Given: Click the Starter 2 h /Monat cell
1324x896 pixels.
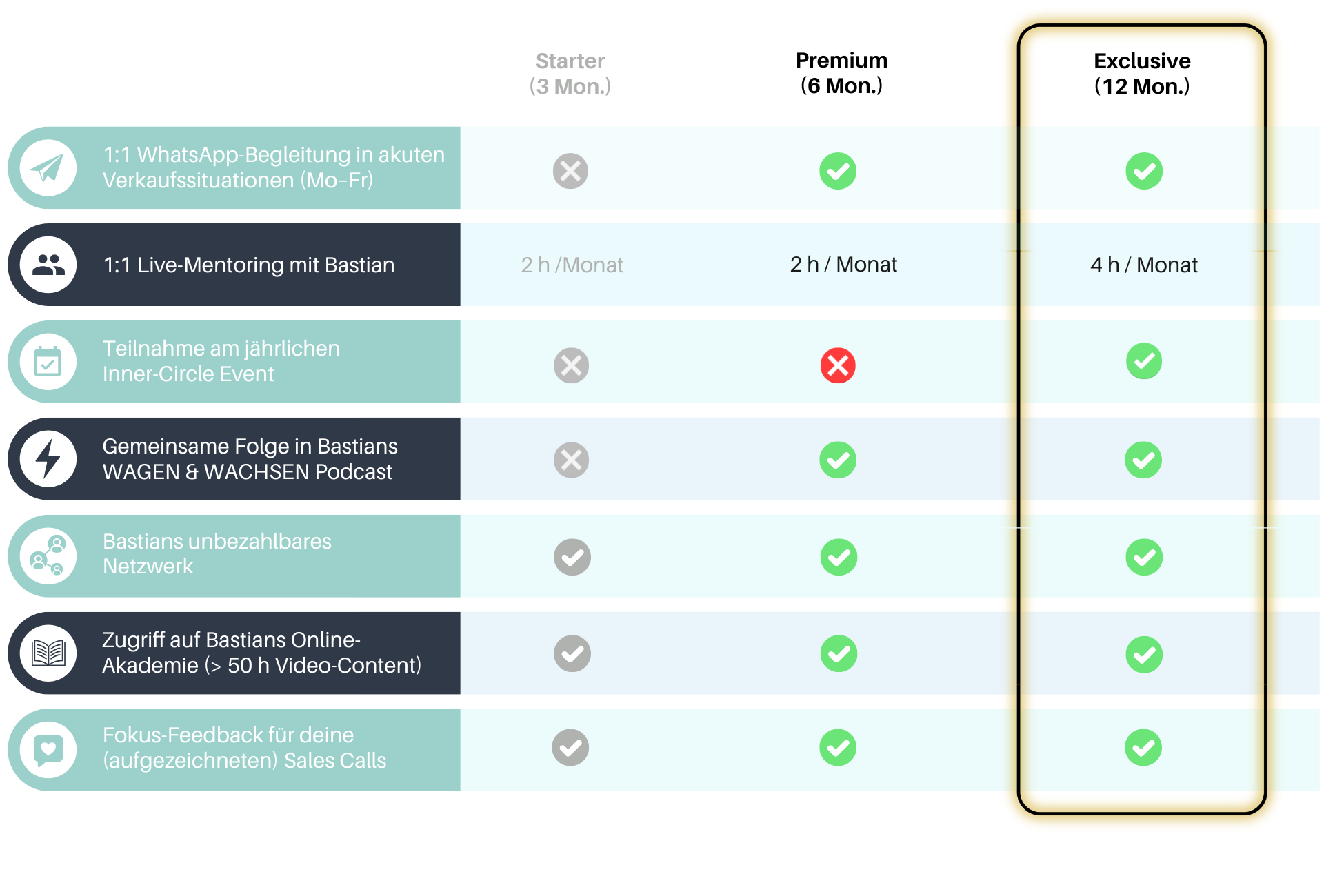Looking at the screenshot, I should point(572,265).
